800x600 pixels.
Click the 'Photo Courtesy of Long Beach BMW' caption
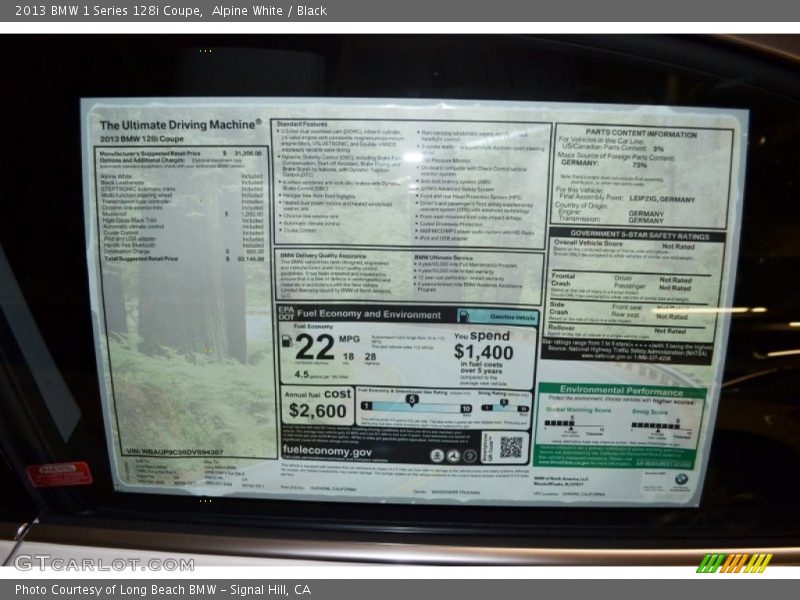pyautogui.click(x=115, y=590)
